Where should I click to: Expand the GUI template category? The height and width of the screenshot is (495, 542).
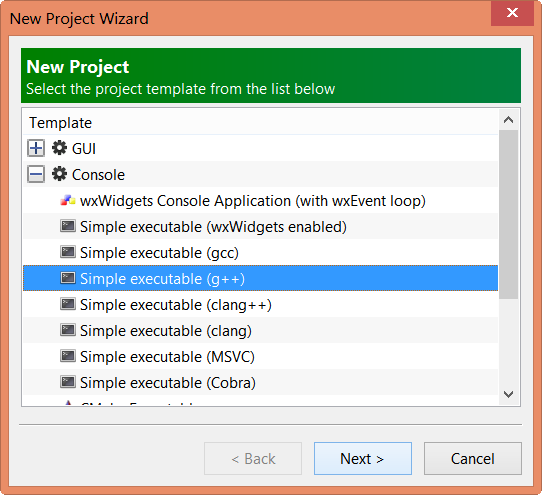pos(36,148)
